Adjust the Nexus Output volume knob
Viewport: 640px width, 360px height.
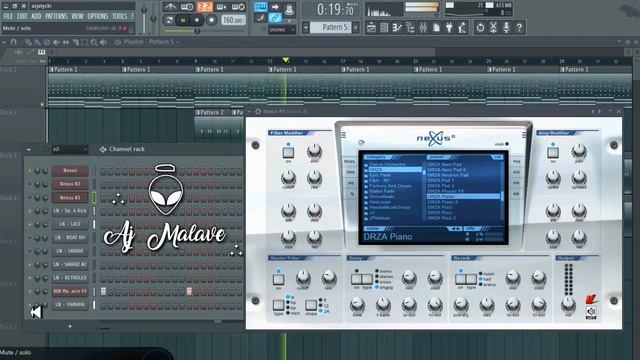coord(568,305)
